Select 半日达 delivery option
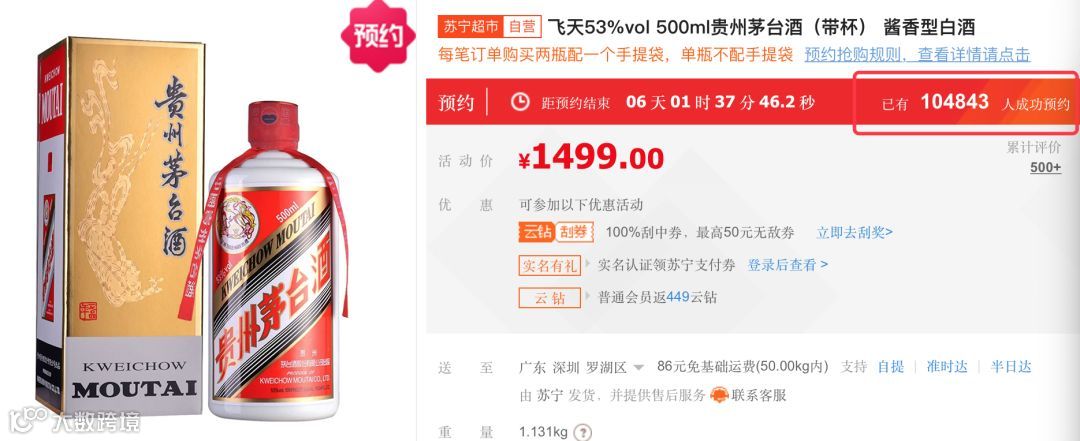1080x441 pixels. [1011, 367]
